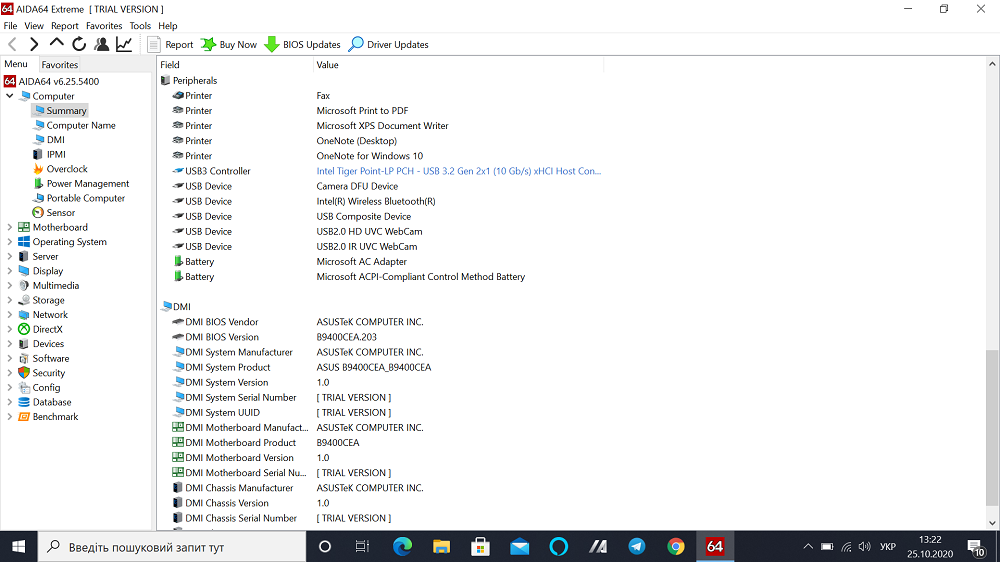The height and width of the screenshot is (562, 1000).
Task: Expand the Operating System tree node
Action: point(10,242)
